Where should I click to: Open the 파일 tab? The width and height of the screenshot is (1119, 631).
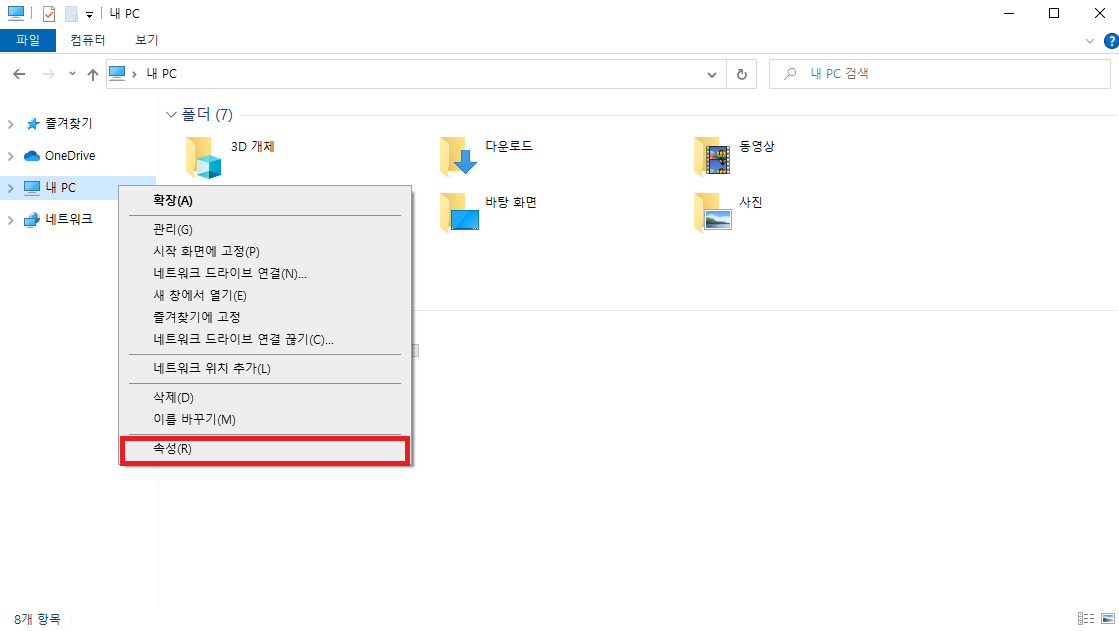[28, 40]
